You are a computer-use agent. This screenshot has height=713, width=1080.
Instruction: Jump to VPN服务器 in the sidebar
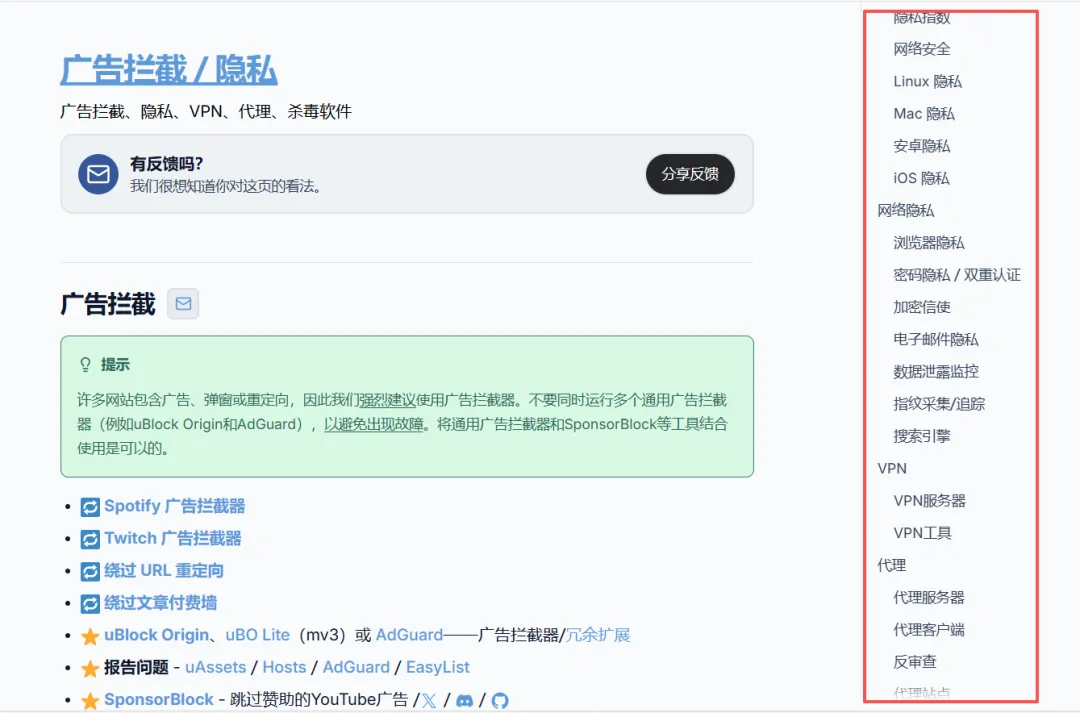pos(930,502)
